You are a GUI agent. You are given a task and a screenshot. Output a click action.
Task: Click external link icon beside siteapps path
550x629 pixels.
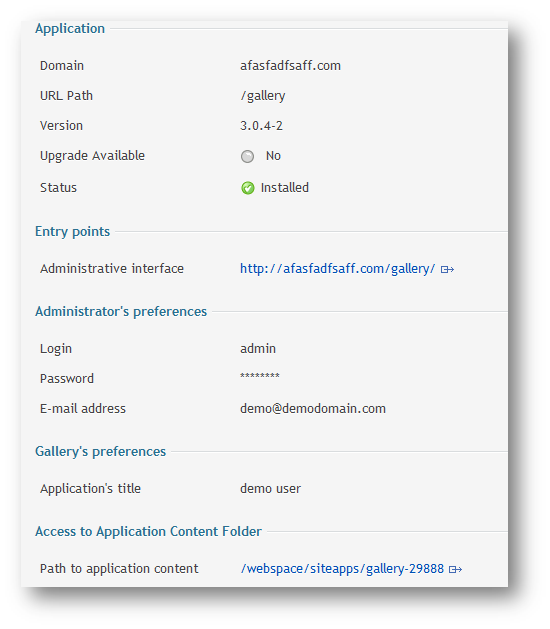pyautogui.click(x=455, y=569)
